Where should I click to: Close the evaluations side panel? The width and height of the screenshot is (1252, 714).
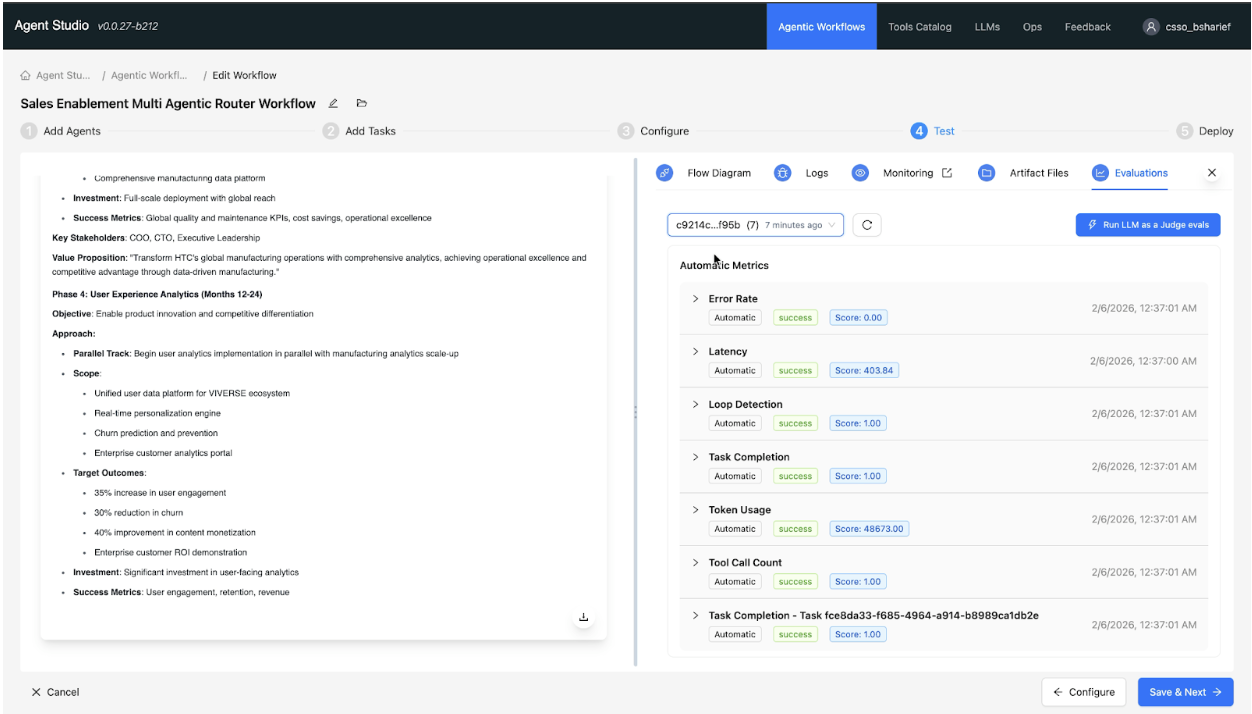(1212, 173)
